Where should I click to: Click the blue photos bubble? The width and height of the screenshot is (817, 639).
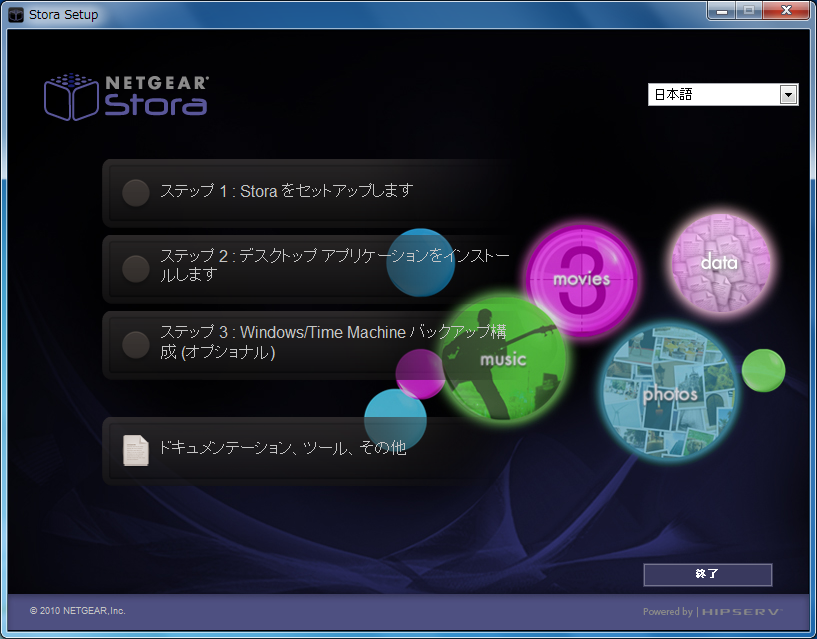click(x=669, y=393)
